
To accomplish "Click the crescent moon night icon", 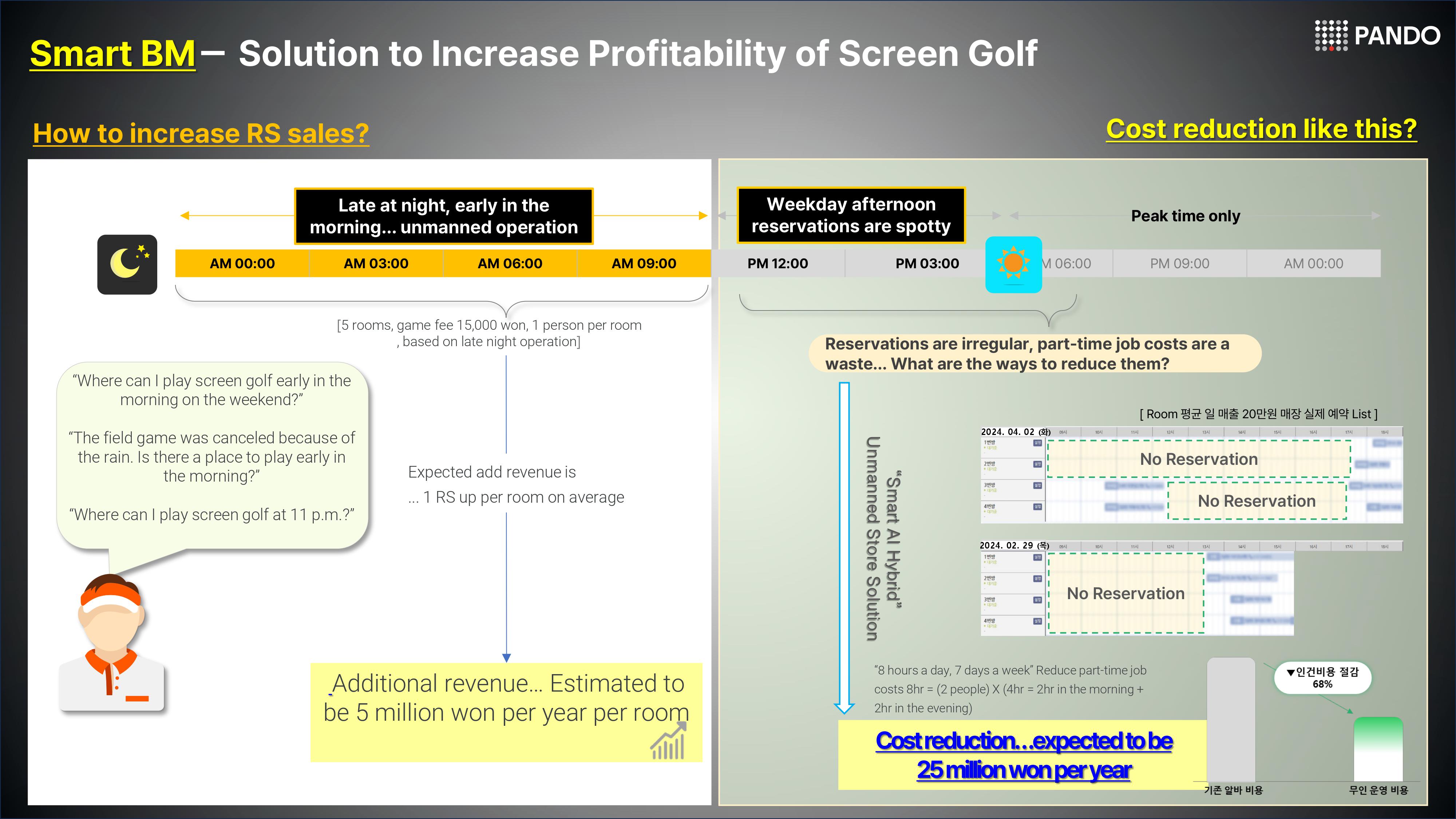I will click(127, 265).
